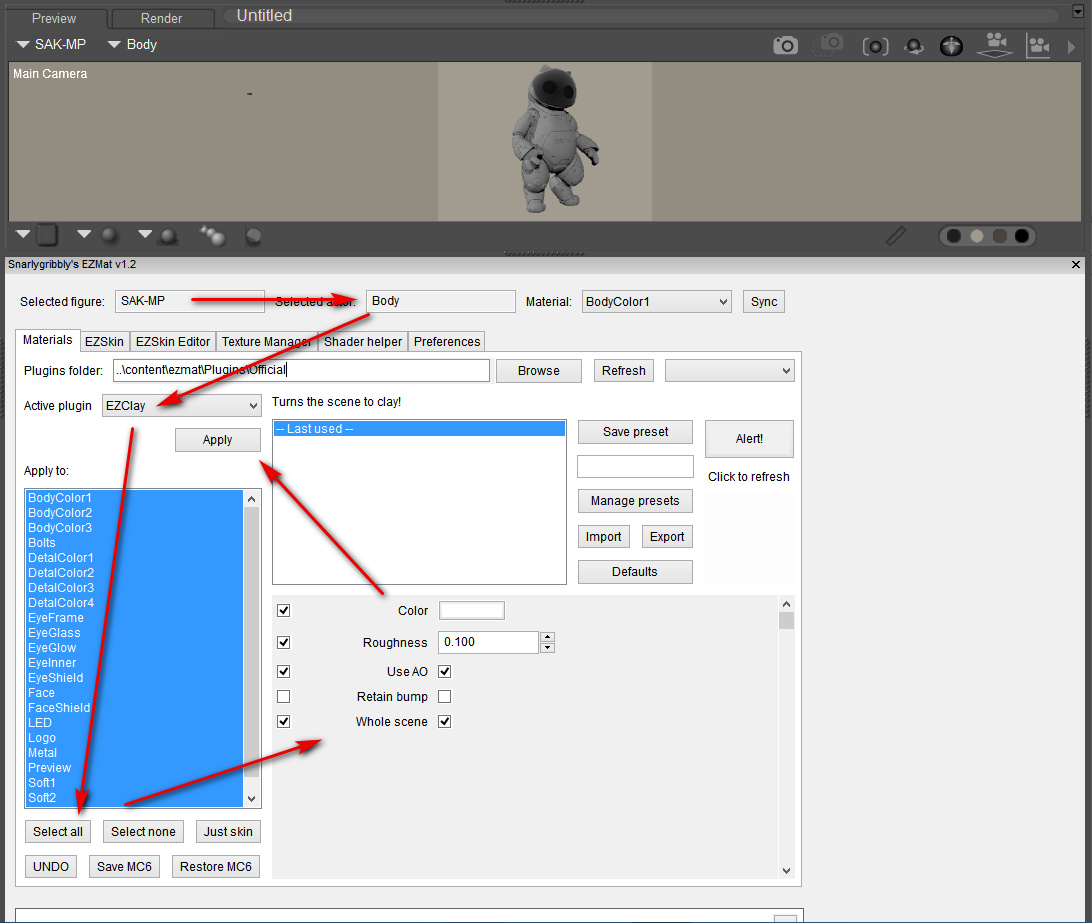Click the render camera snapshot icon

786,45
